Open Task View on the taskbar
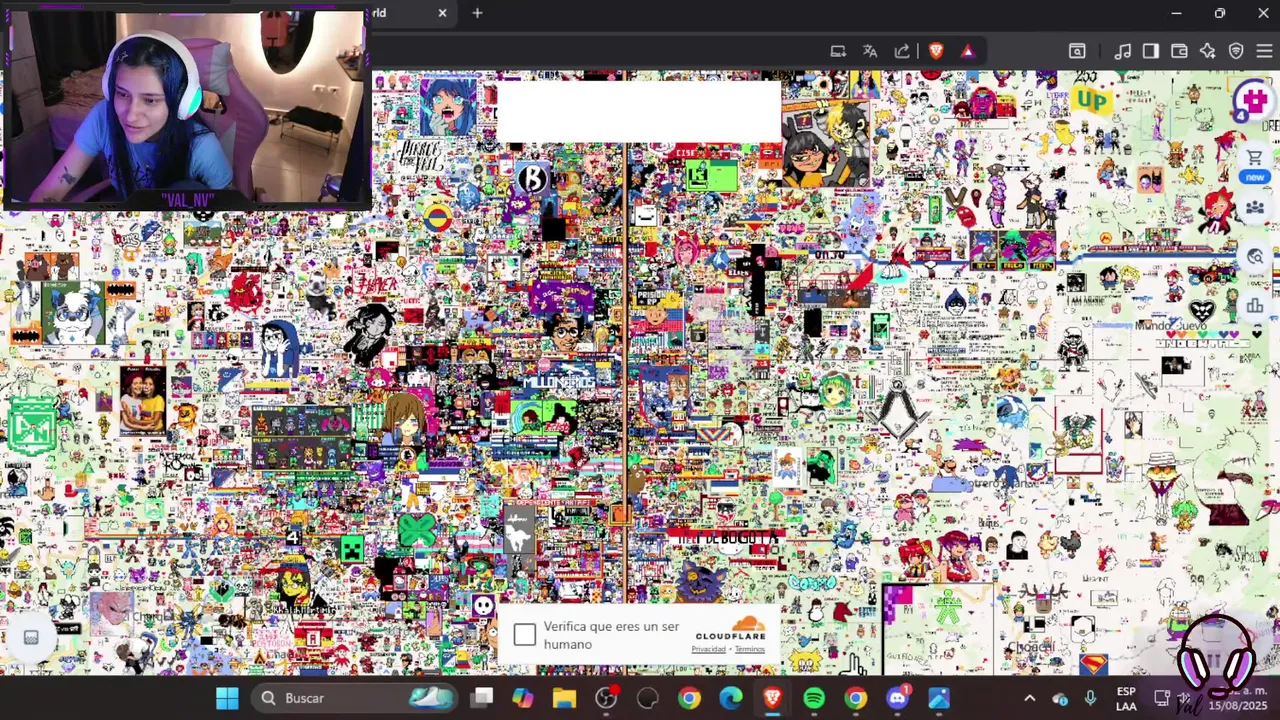Image resolution: width=1280 pixels, height=720 pixels. pos(483,698)
